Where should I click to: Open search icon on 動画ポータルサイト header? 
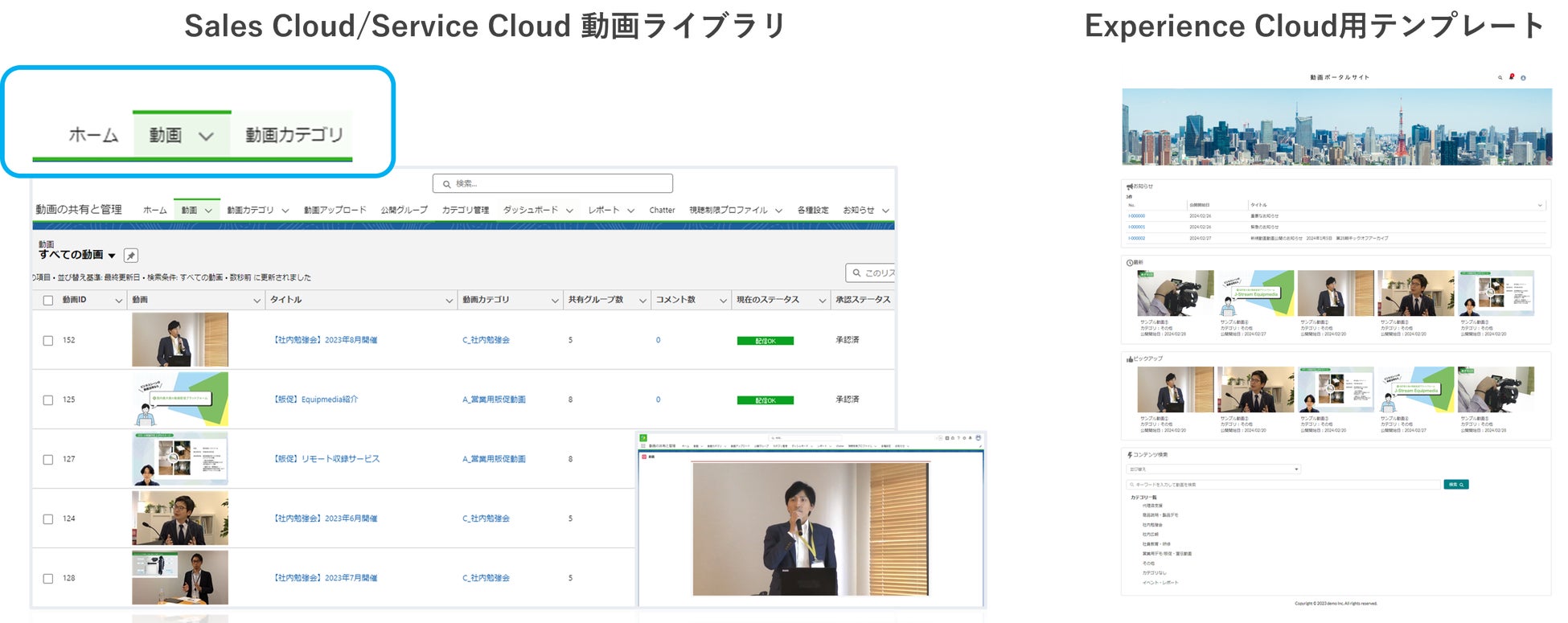pos(1500,78)
